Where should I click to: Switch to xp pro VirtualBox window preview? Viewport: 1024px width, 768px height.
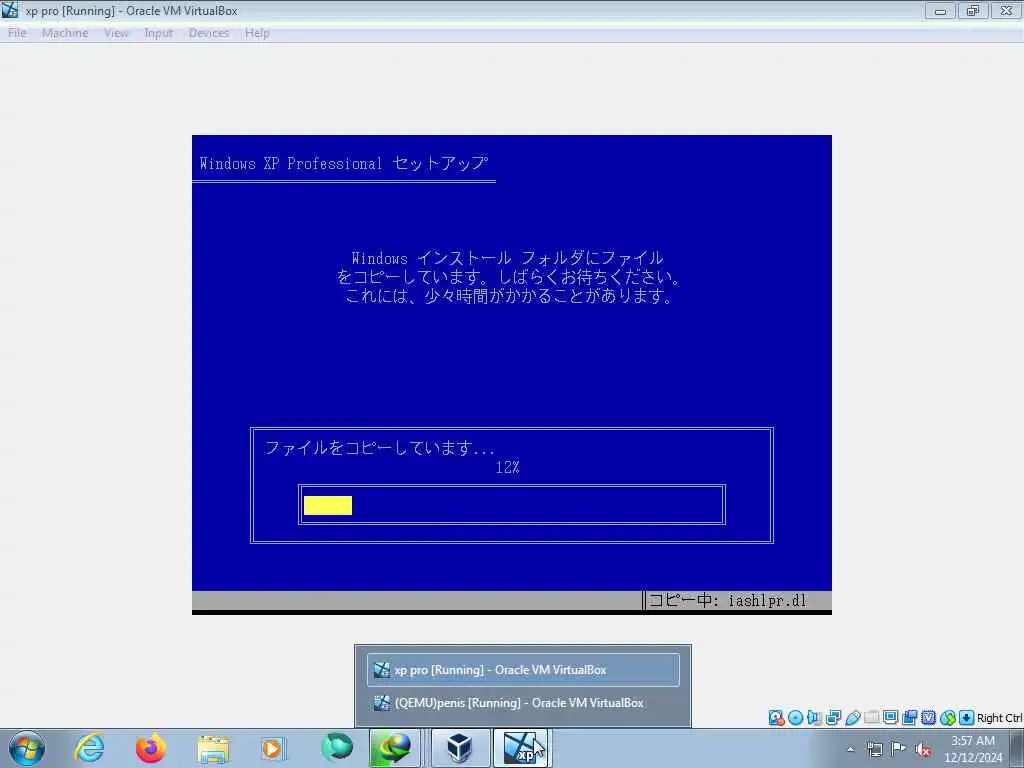point(523,670)
